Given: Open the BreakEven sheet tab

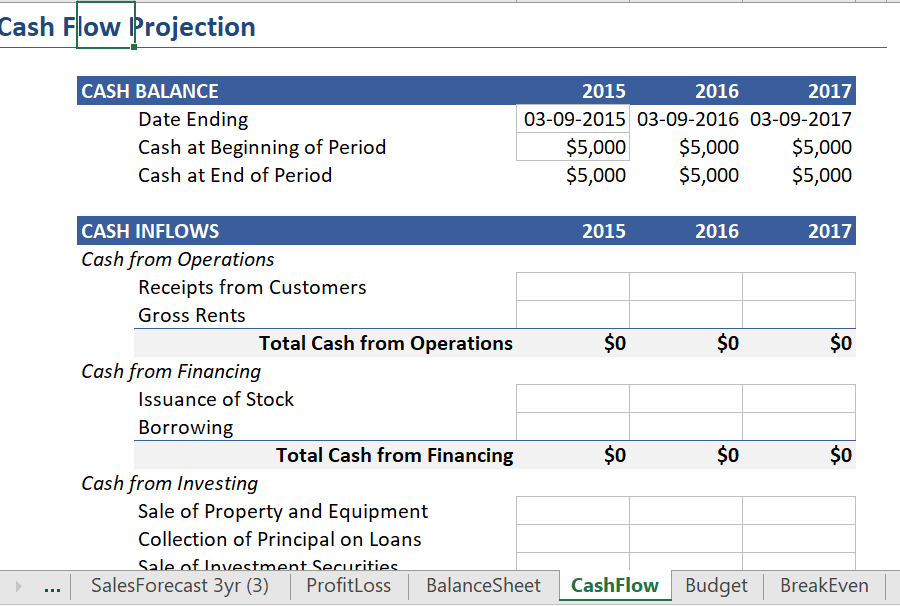Looking at the screenshot, I should click(x=824, y=585).
